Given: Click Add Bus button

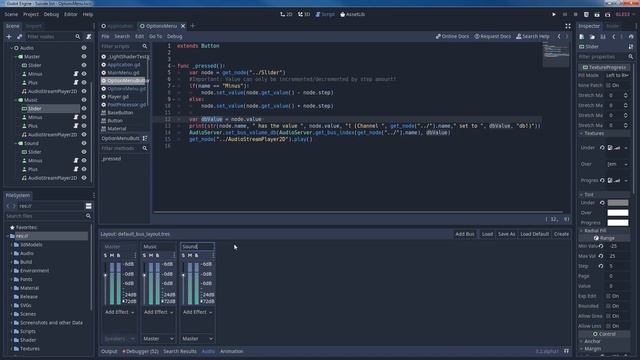Looking at the screenshot, I should pos(465,234).
